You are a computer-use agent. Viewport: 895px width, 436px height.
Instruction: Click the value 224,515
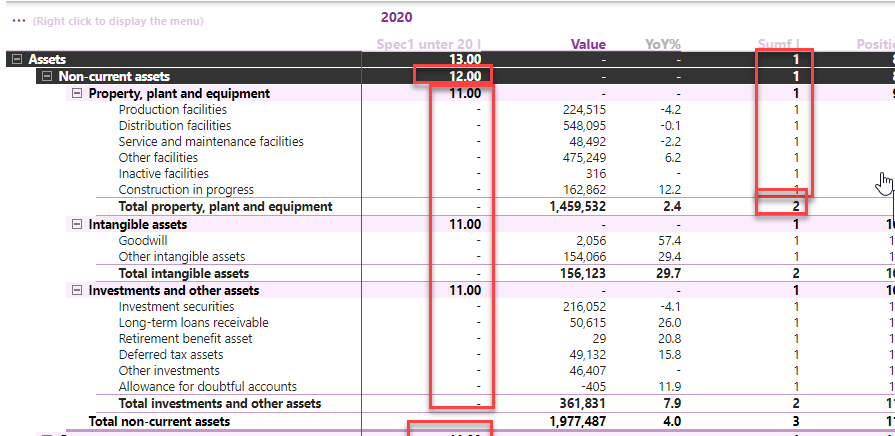(583, 110)
